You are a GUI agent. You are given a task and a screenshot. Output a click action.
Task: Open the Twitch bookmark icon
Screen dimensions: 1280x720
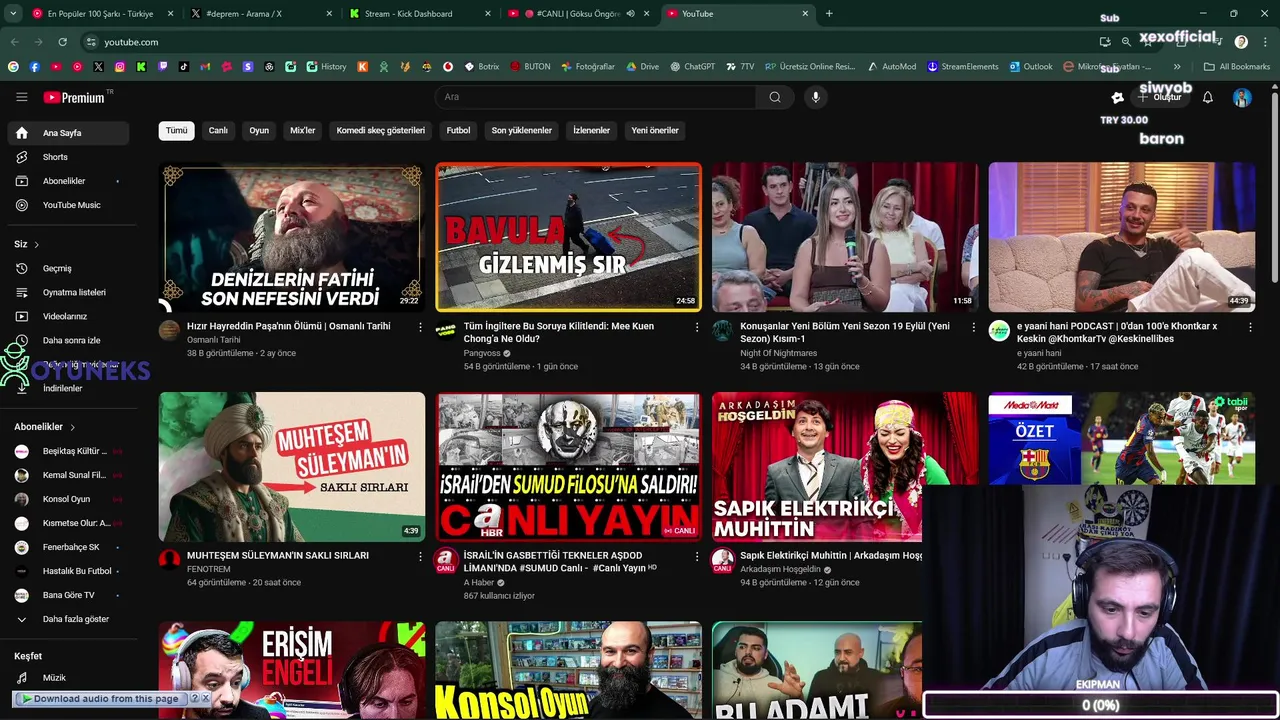tap(163, 67)
